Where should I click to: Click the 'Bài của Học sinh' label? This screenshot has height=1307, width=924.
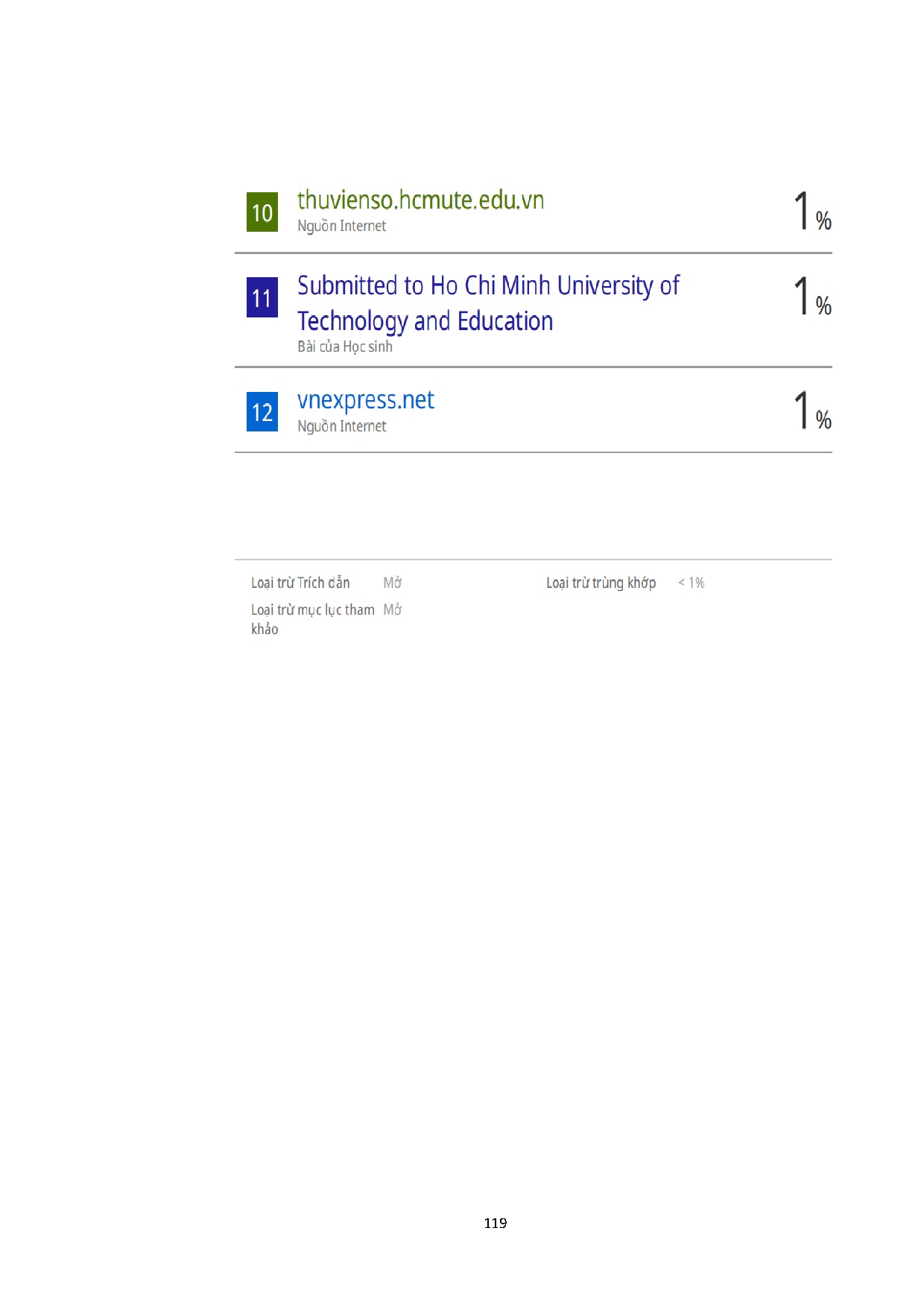[345, 346]
